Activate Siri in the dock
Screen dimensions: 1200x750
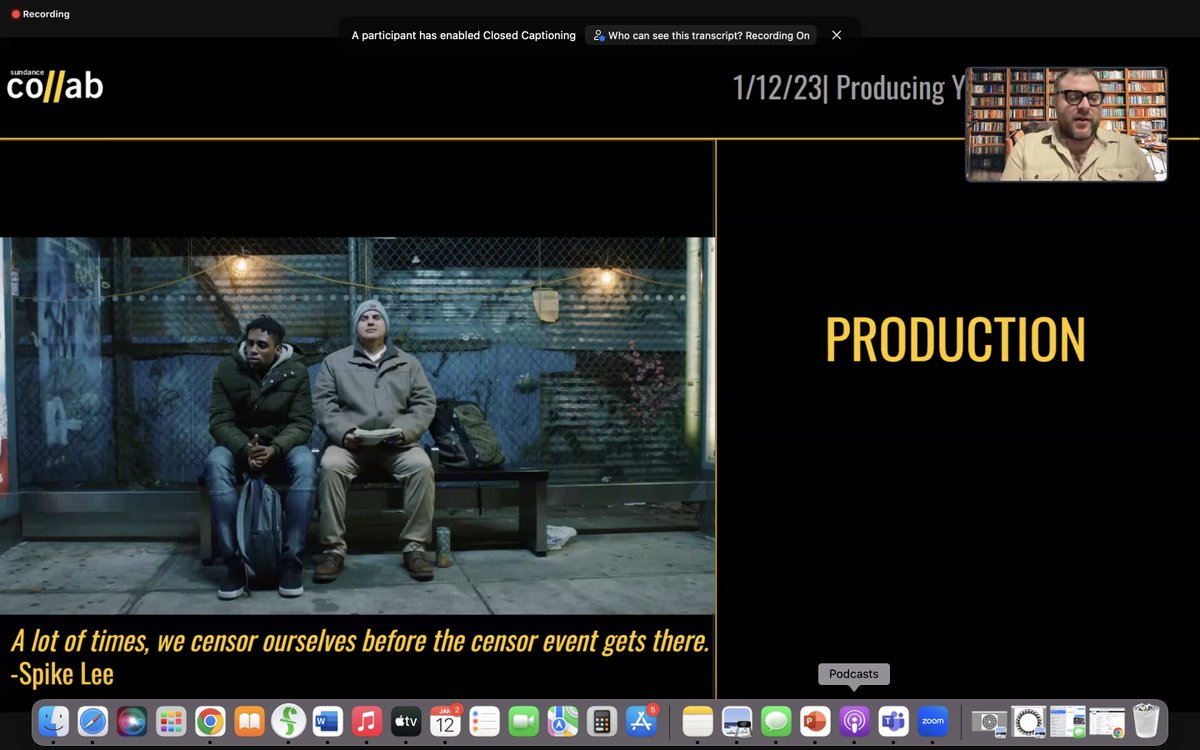coord(132,721)
